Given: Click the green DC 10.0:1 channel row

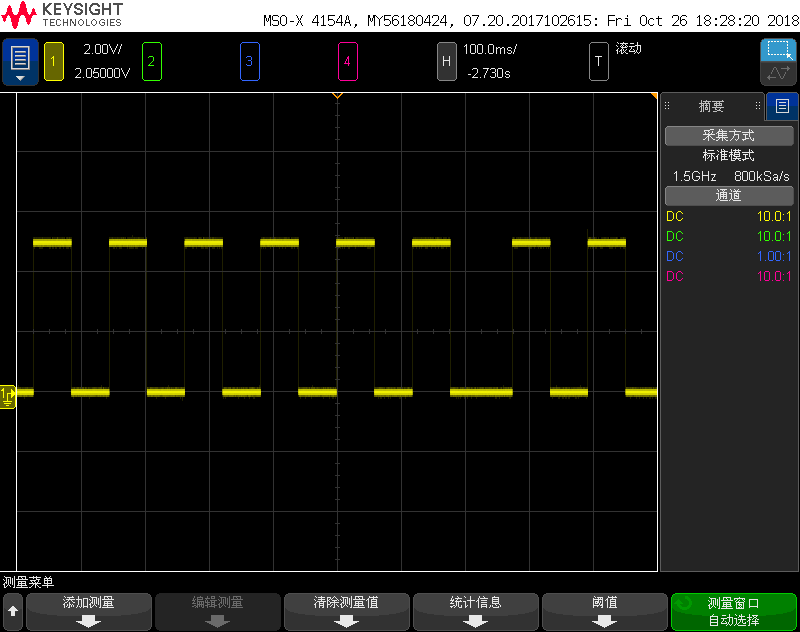Looking at the screenshot, I should tap(729, 236).
